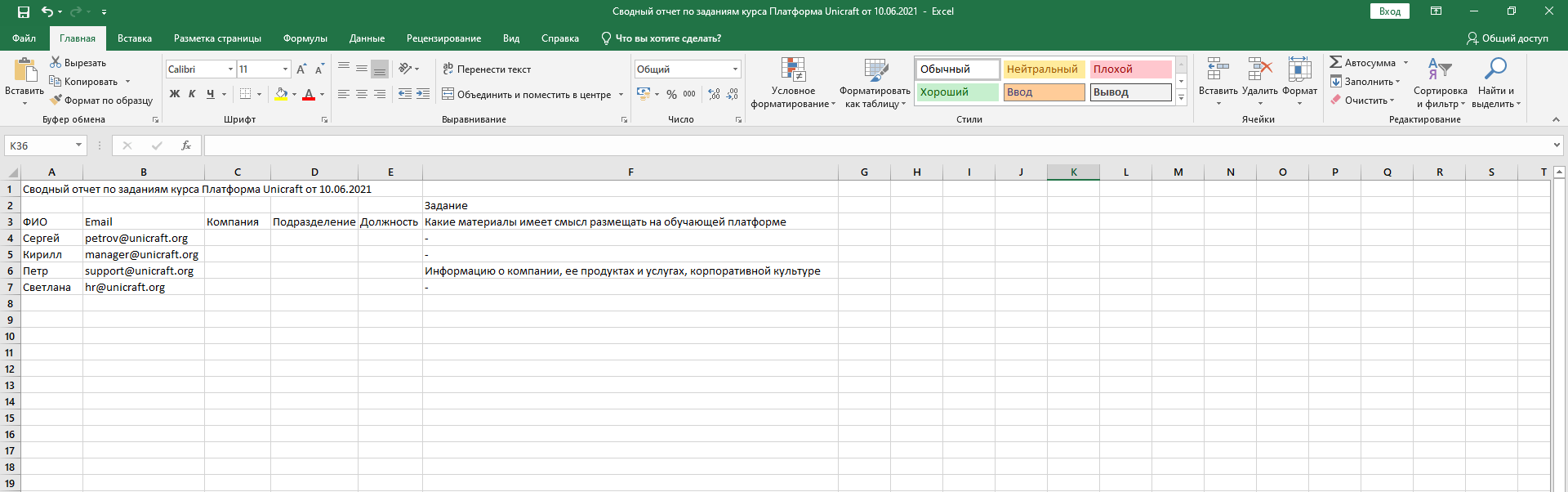Click the Format Painter brush icon
1568x492 pixels.
pyautogui.click(x=56, y=101)
